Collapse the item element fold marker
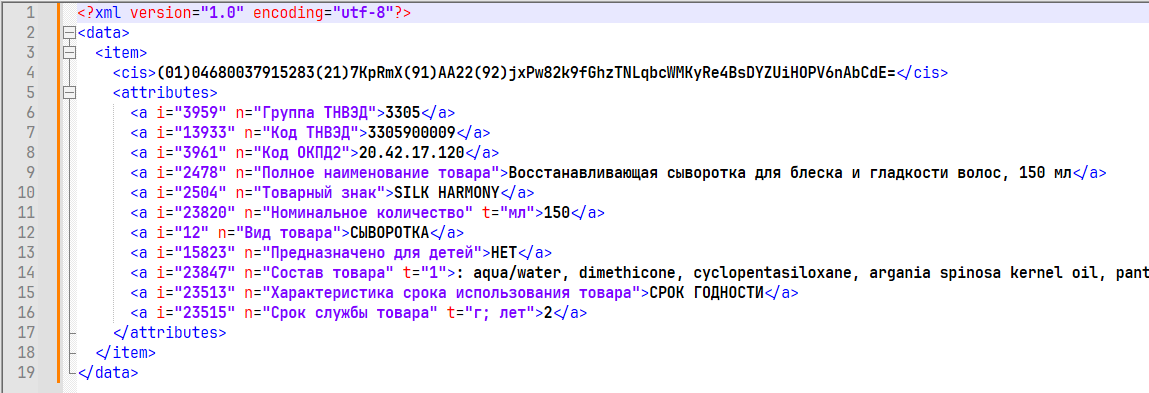Viewport: 1149px width, 393px height. tap(70, 53)
